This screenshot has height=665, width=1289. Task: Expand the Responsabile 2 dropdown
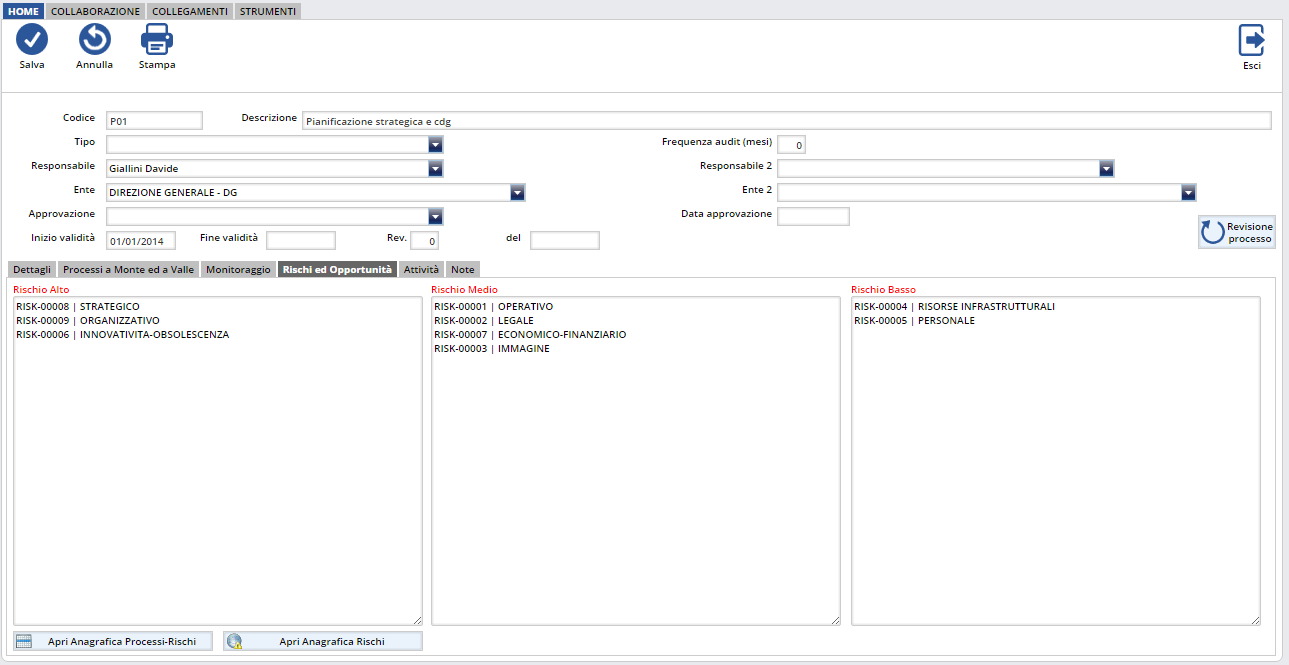click(1106, 169)
